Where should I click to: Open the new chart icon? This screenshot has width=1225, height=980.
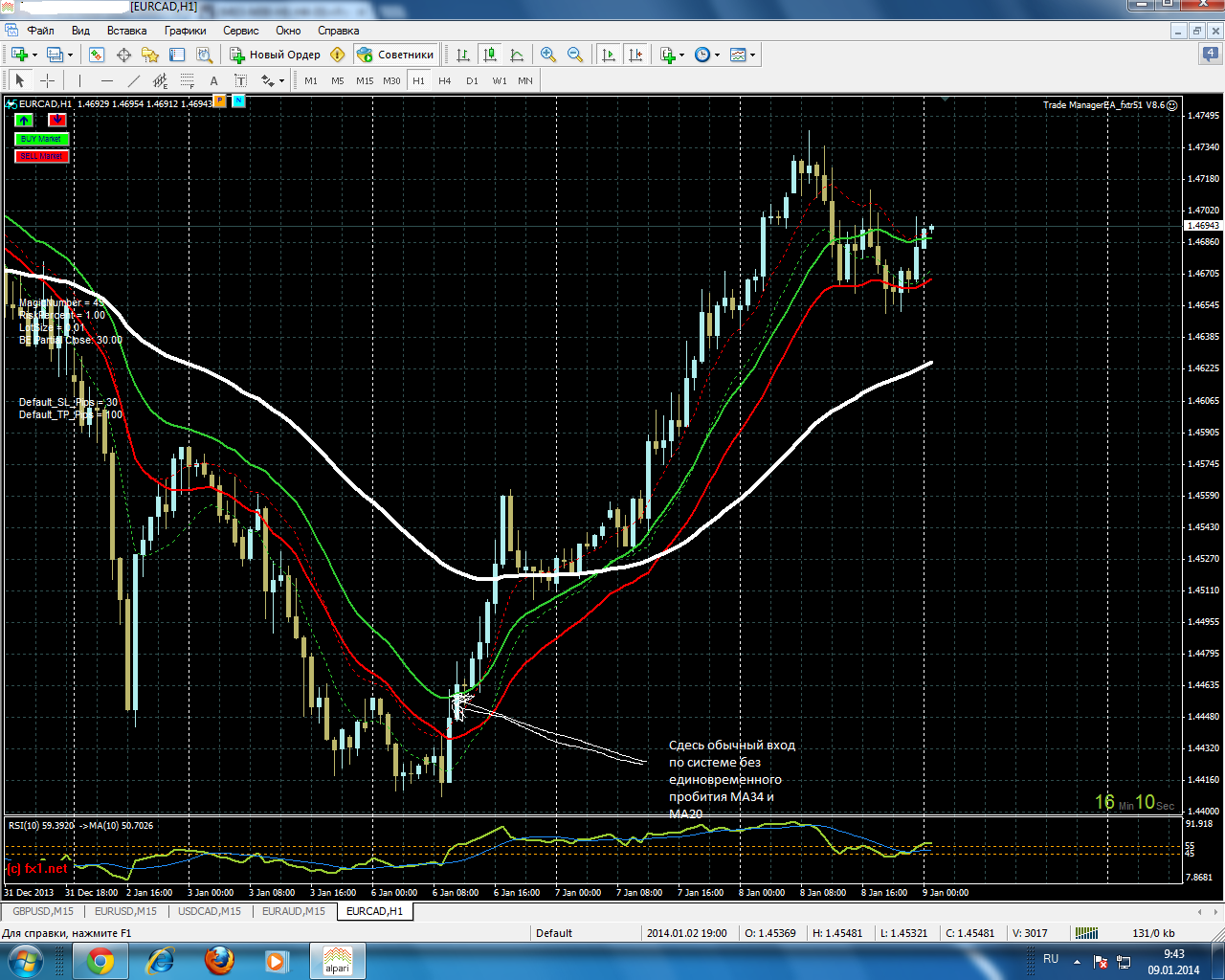[19, 55]
